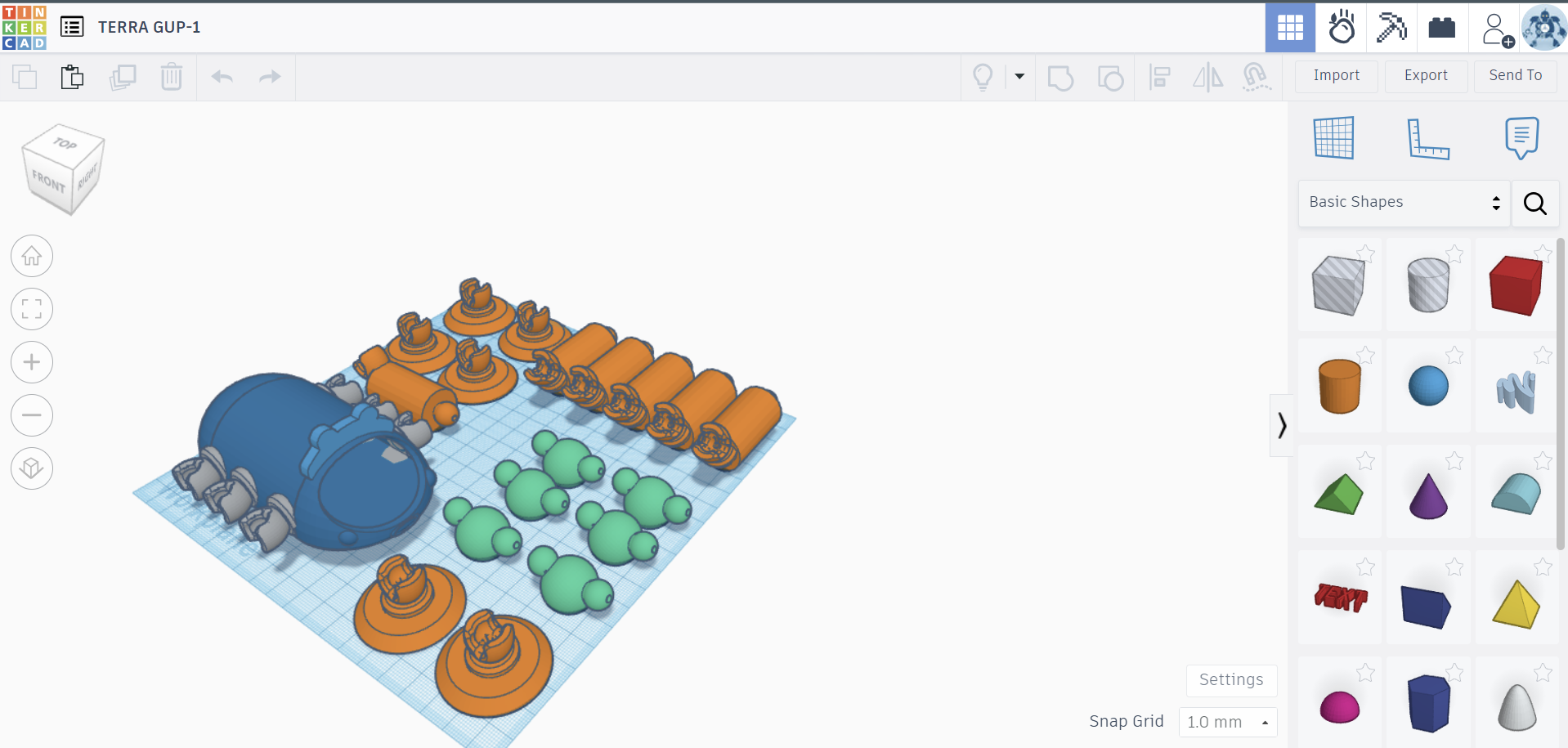Expand the Snap Grid 1.0 mm dropdown
Image resolution: width=1568 pixels, height=748 pixels.
[x=1227, y=722]
